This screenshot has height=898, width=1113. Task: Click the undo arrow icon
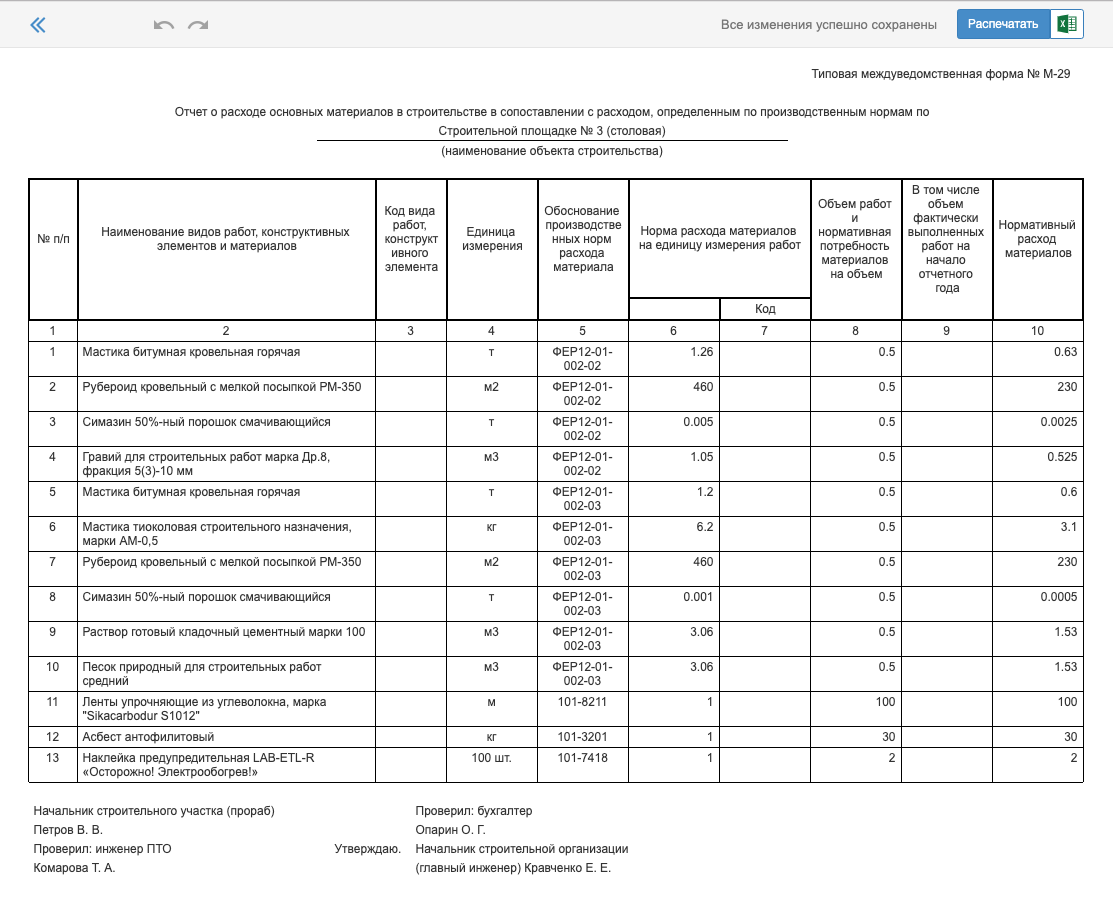coord(163,26)
